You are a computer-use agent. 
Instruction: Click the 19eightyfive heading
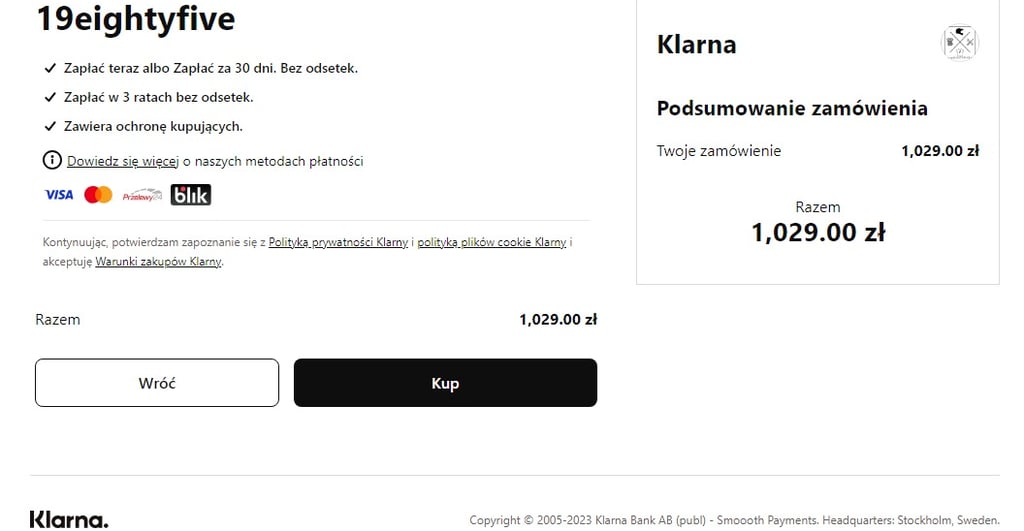(x=136, y=18)
